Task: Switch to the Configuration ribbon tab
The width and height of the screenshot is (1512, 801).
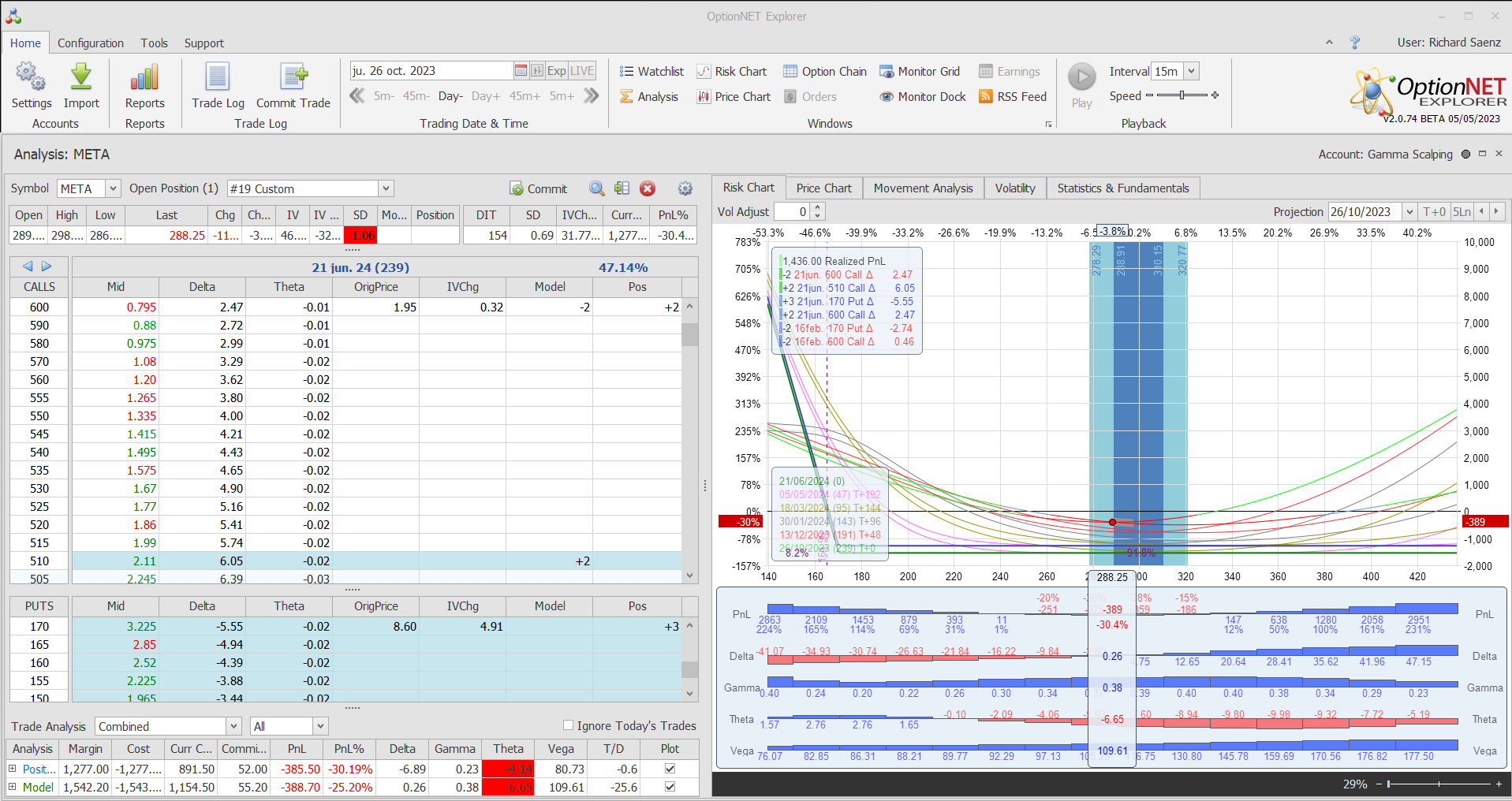Action: (91, 43)
